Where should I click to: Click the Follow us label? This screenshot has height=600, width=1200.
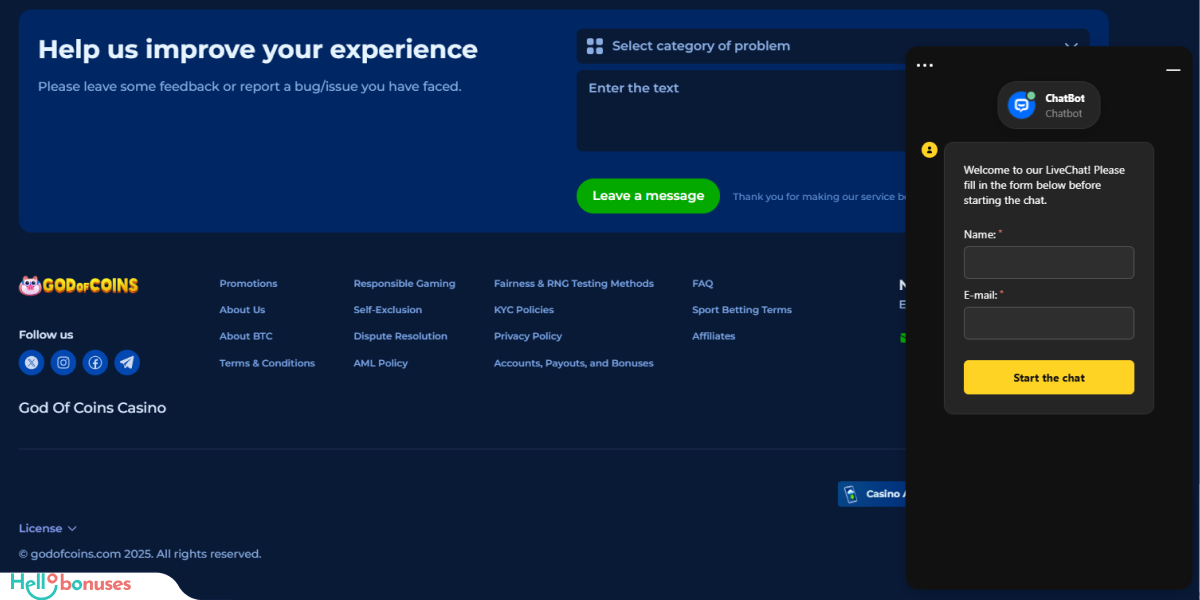pos(46,335)
